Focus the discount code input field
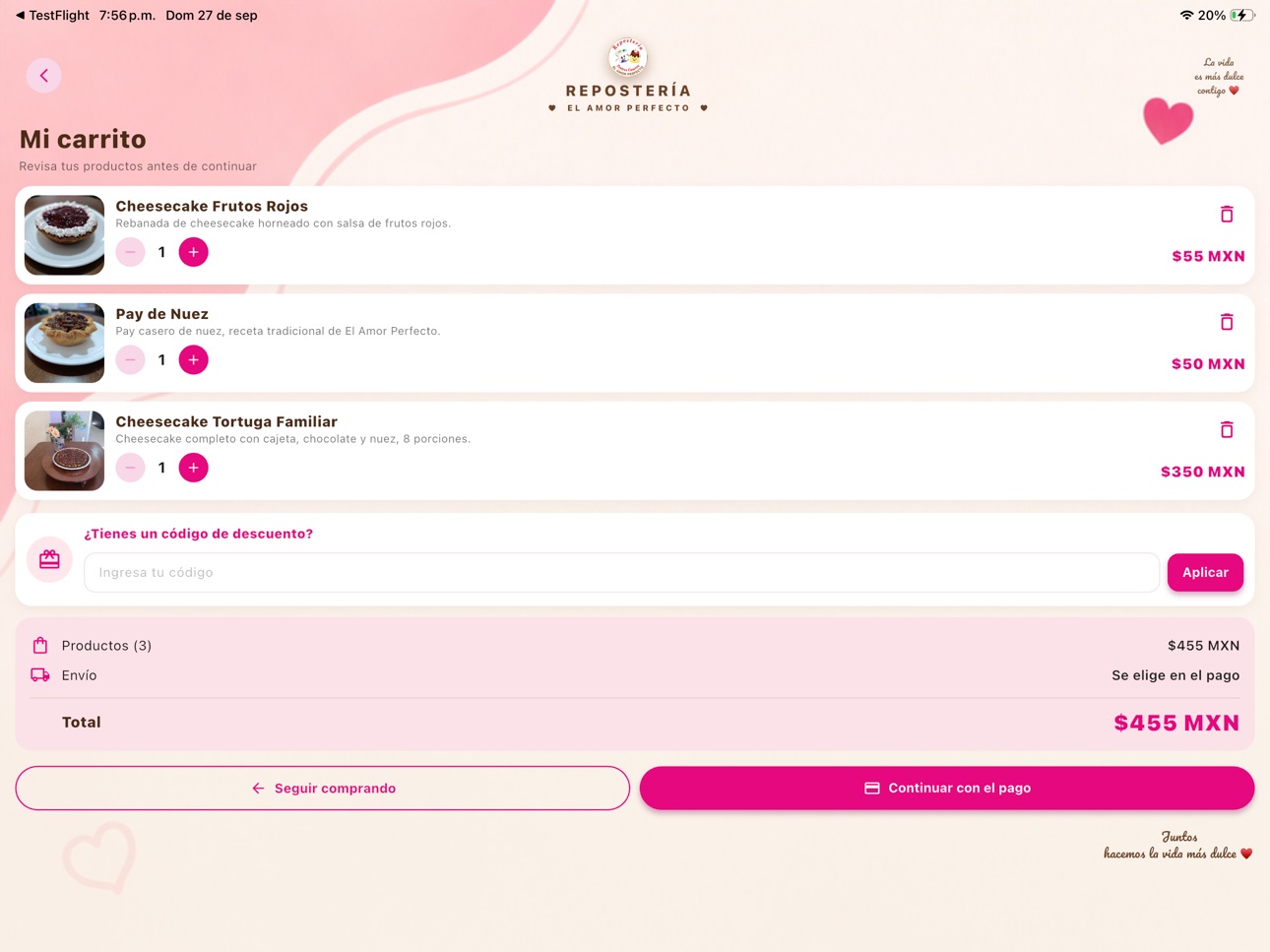 click(621, 572)
